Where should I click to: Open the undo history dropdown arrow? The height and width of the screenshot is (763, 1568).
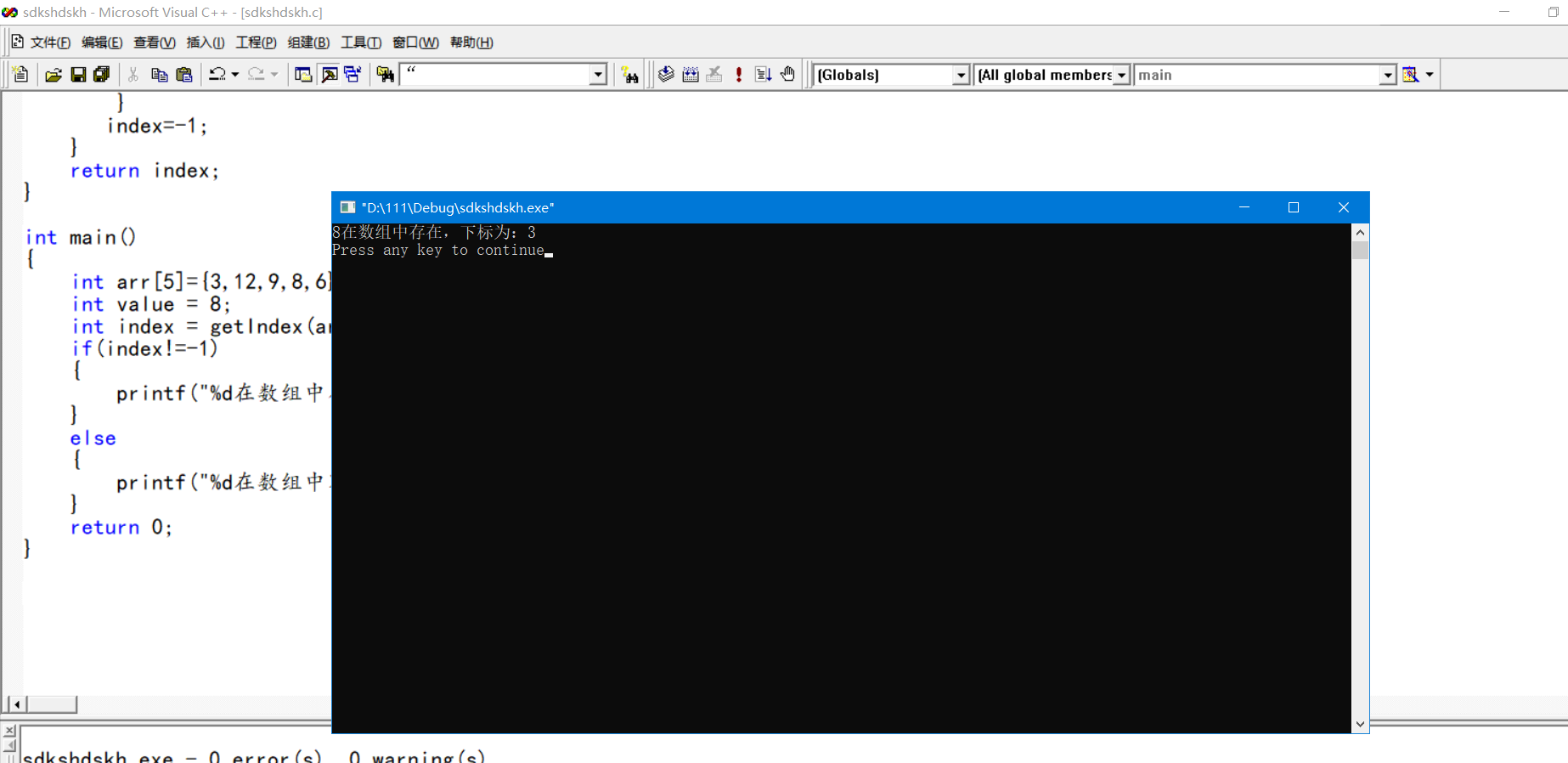235,75
